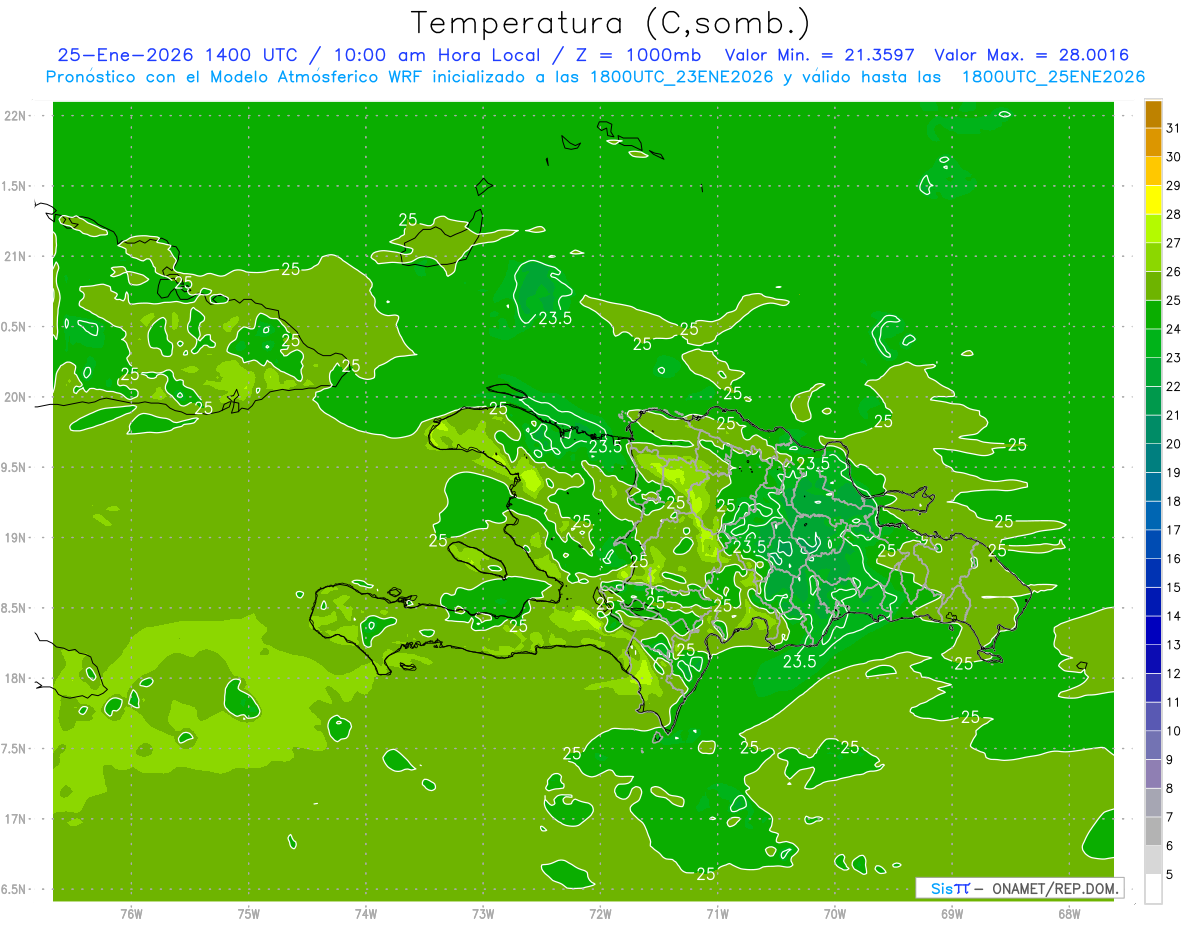Click the "Valor Min. = 21.3597" readout
Viewport: 1200px width, 927px height.
819,55
